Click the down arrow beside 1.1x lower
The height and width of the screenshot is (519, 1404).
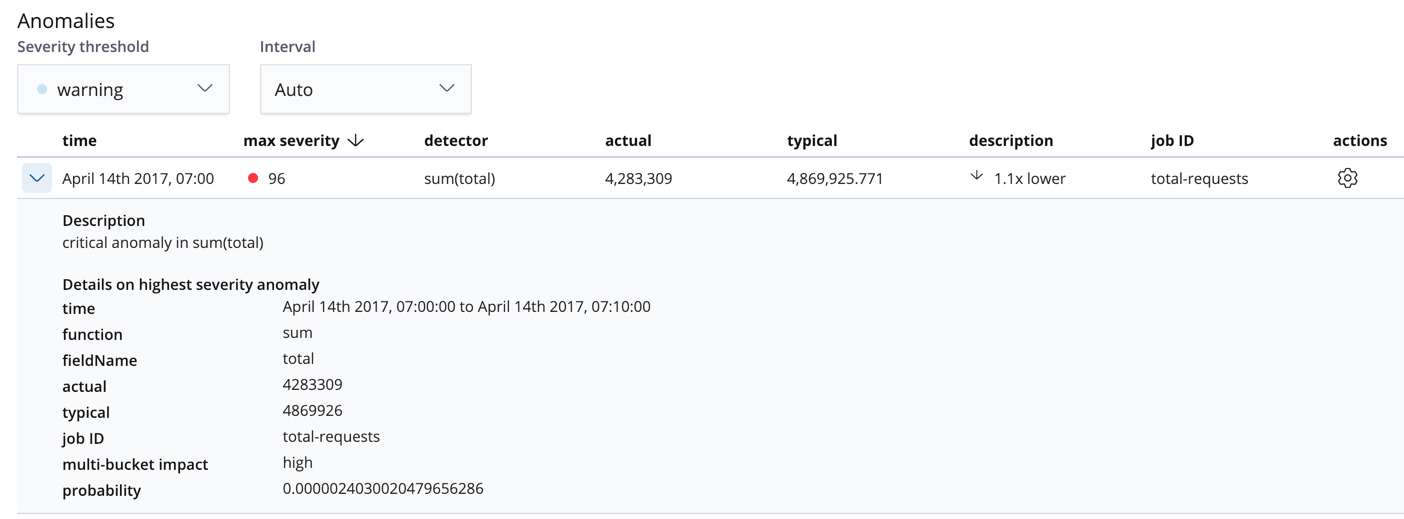pos(977,176)
